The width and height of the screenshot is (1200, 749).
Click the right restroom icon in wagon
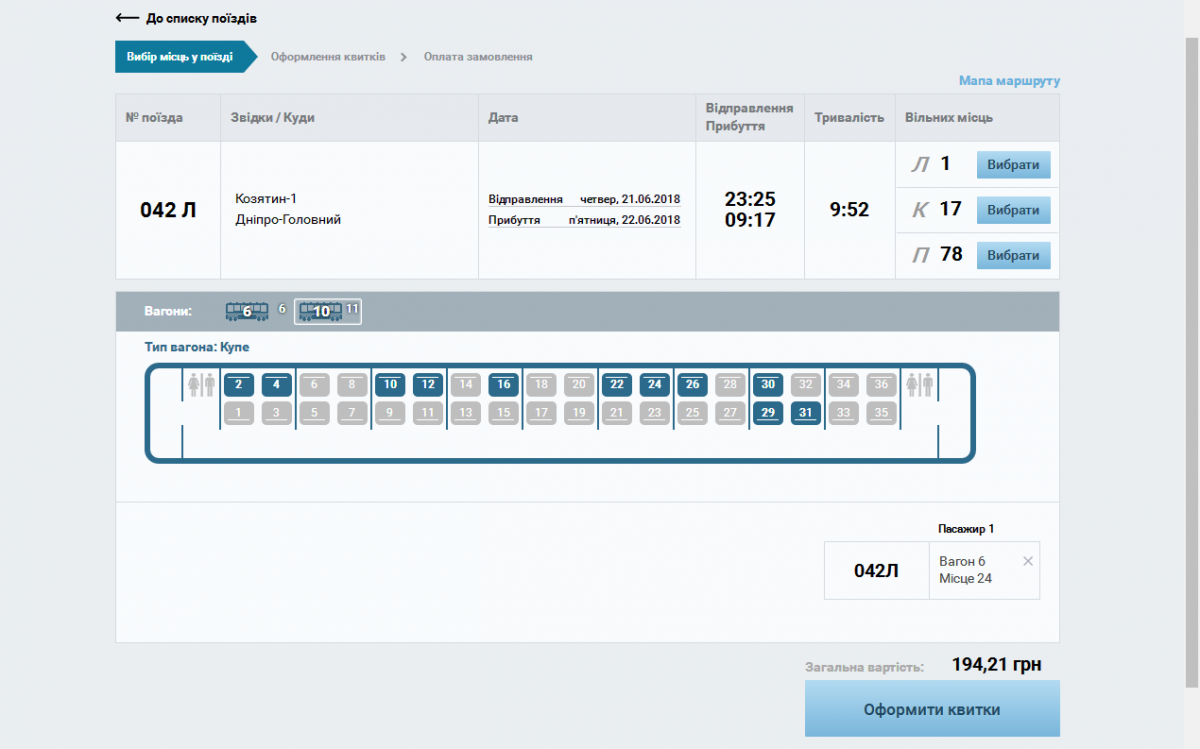click(919, 384)
